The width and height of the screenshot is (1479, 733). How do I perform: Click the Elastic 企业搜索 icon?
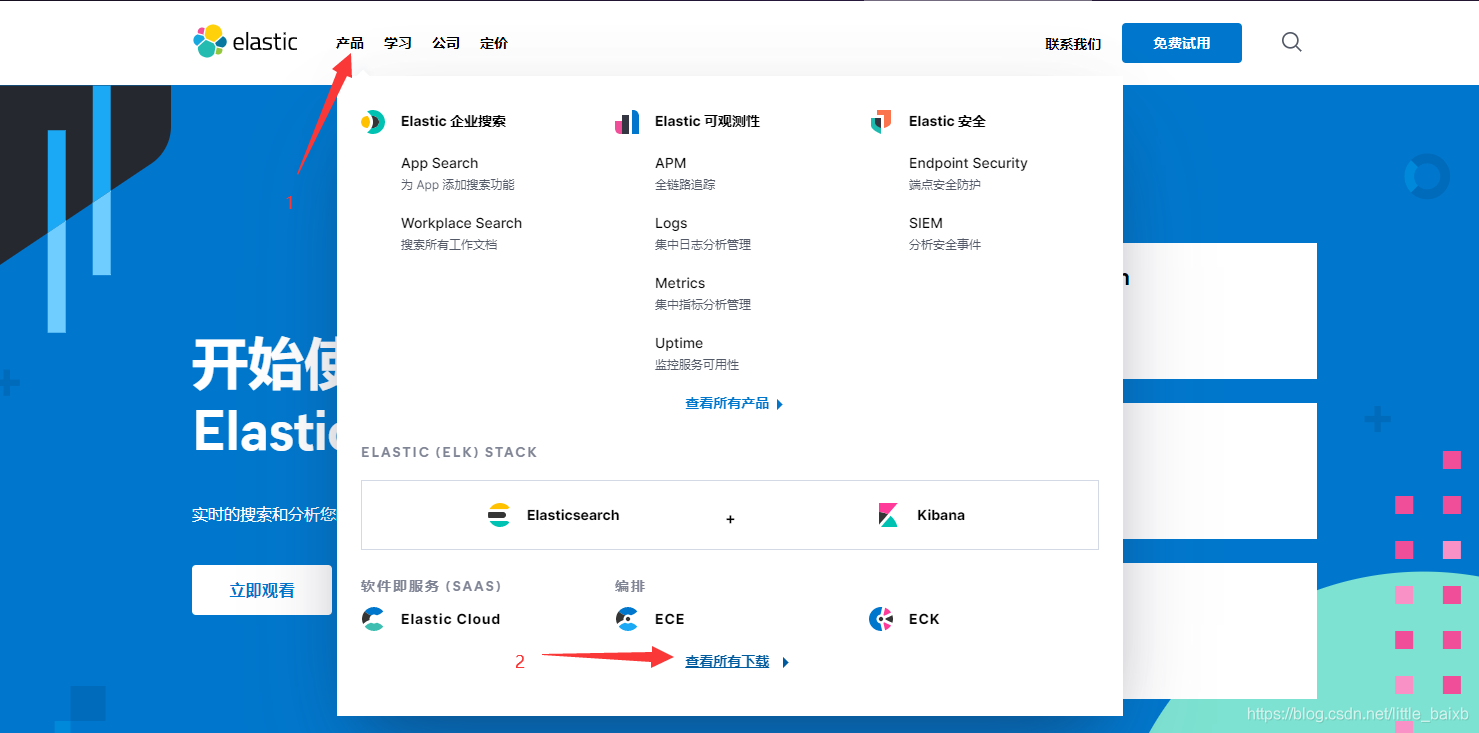(x=373, y=122)
